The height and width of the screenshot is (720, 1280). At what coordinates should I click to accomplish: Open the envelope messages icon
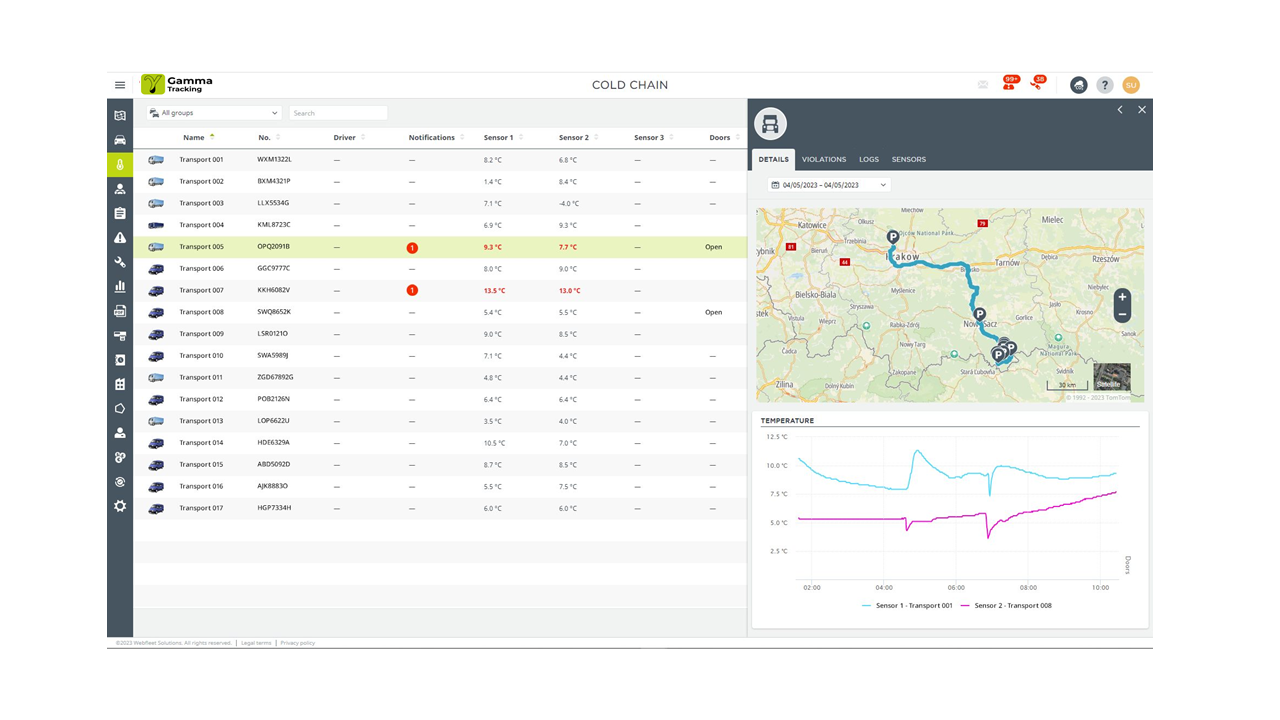pyautogui.click(x=983, y=85)
